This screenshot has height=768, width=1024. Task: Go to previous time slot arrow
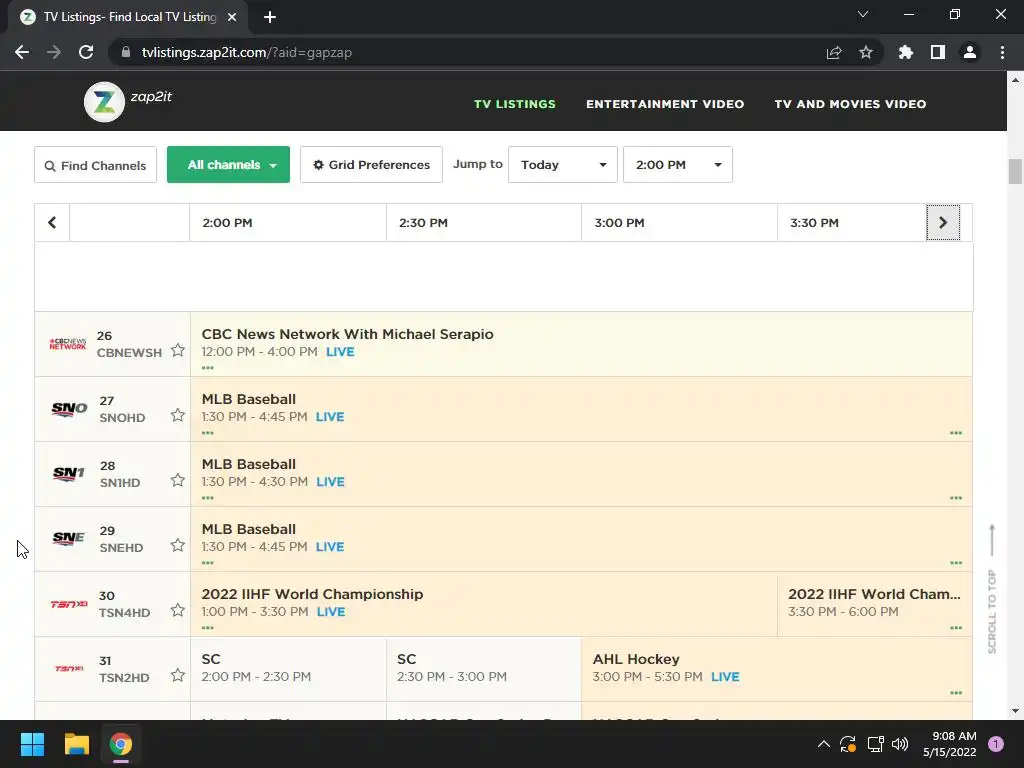(x=52, y=223)
